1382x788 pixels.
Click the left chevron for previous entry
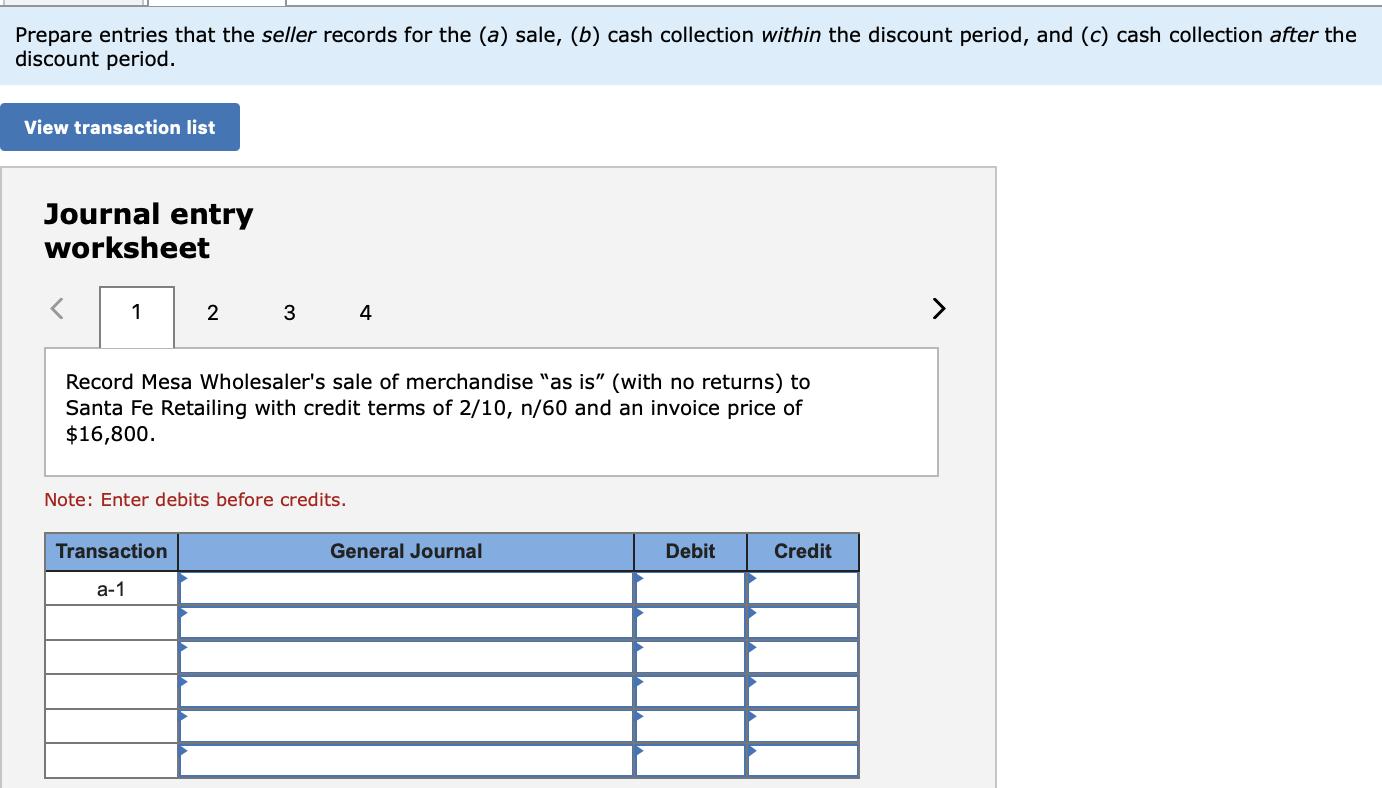pos(56,309)
